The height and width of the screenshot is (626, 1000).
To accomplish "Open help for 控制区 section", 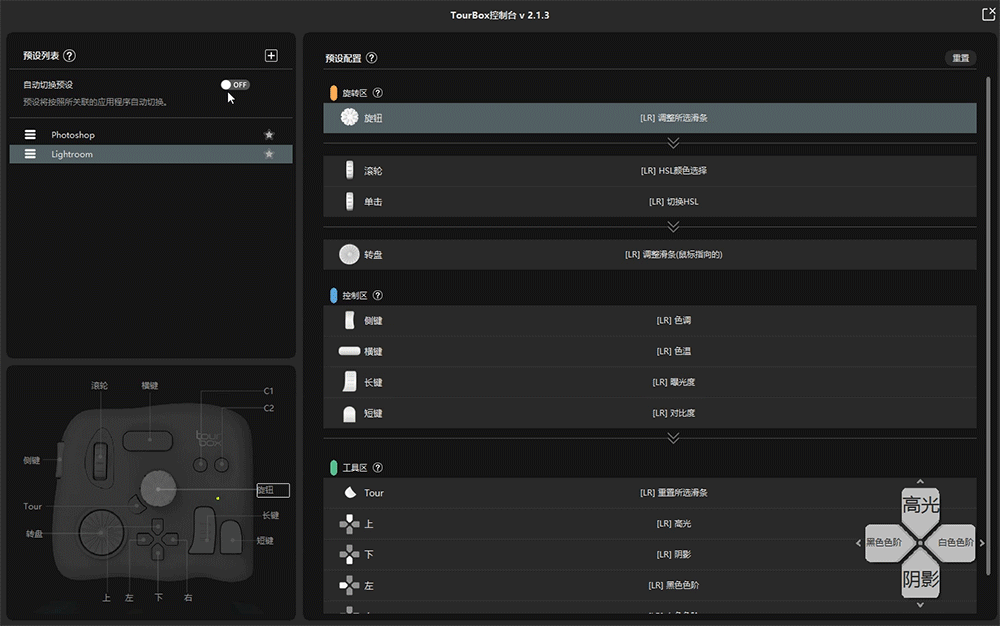I will (x=378, y=295).
